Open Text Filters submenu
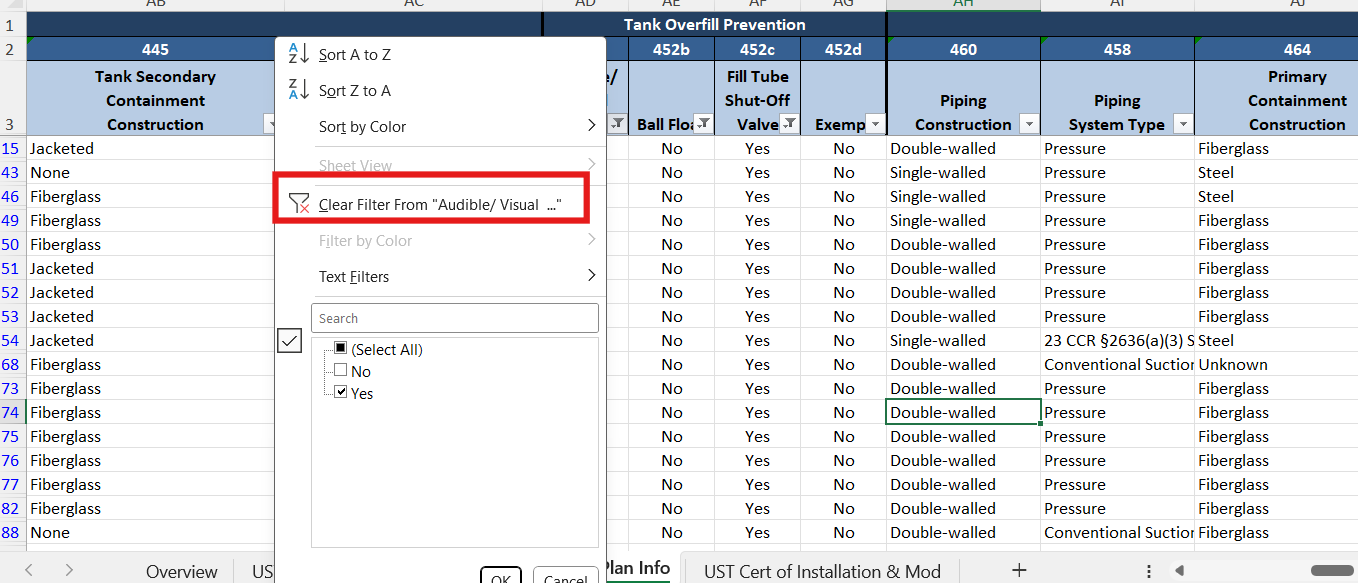 coord(440,276)
